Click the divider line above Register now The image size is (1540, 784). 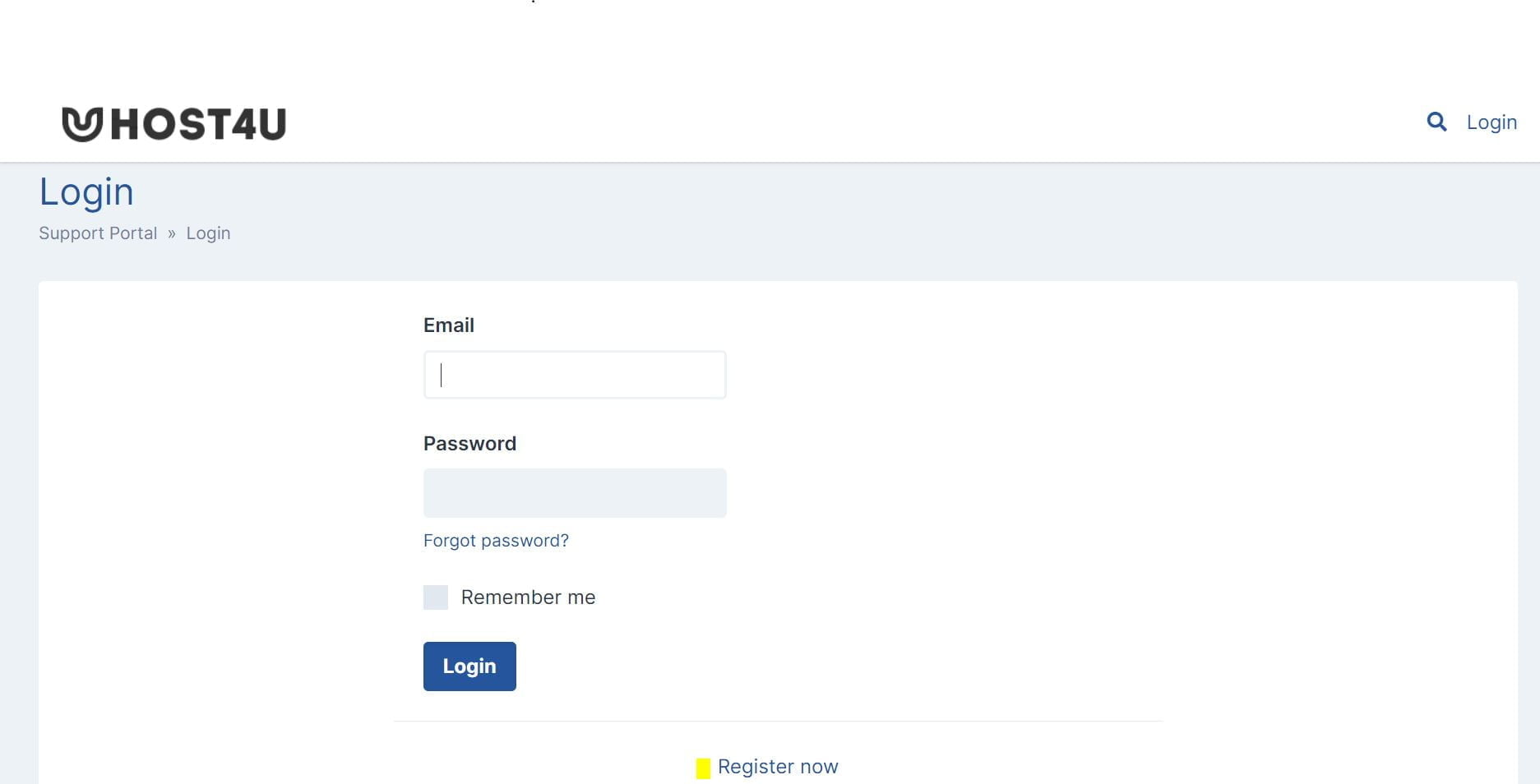point(778,722)
